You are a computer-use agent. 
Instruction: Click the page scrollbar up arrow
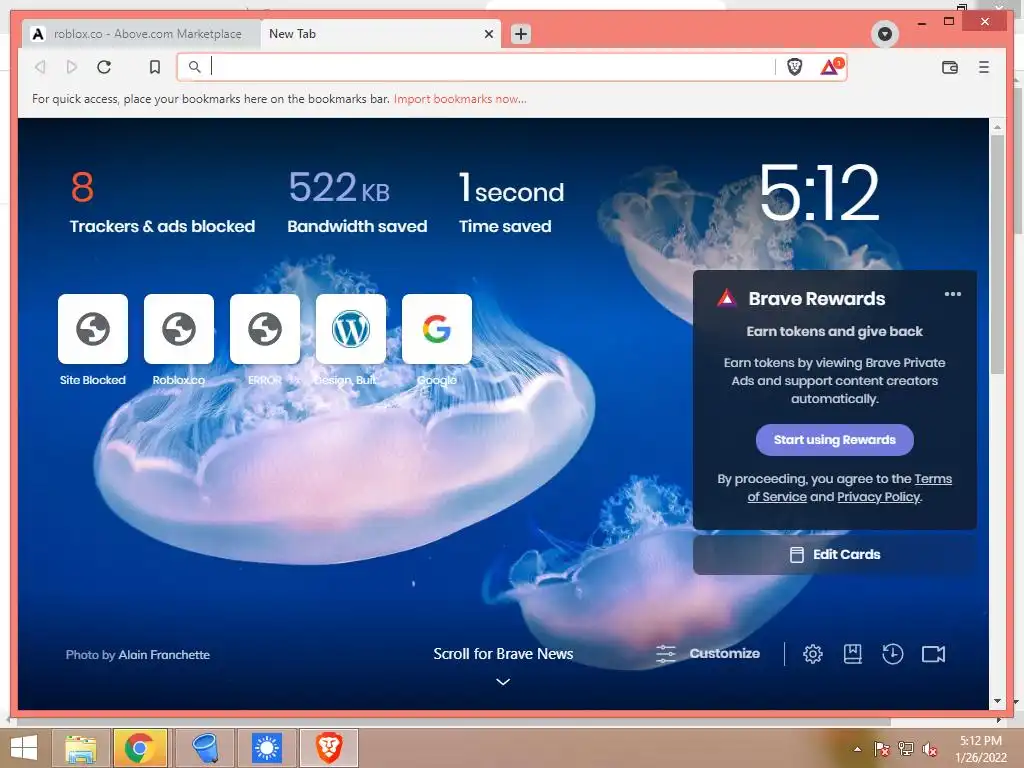pyautogui.click(x=997, y=127)
